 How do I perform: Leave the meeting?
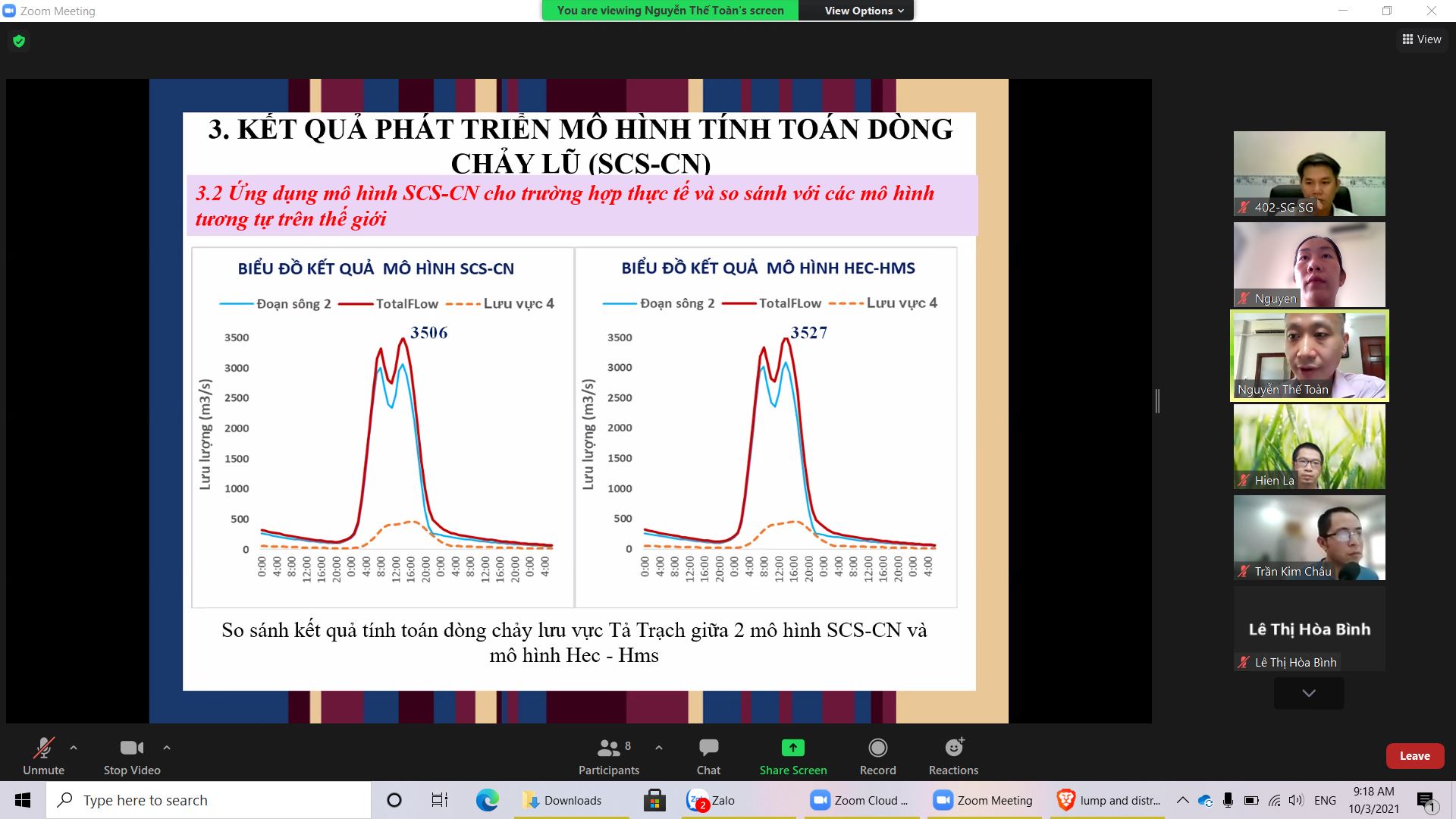[x=1414, y=756]
